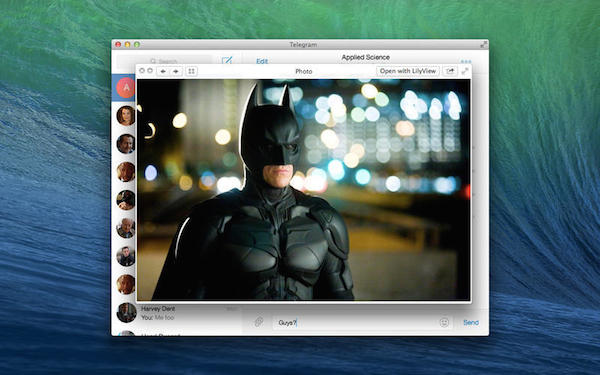The height and width of the screenshot is (375, 600).
Task: Click the Batman photo in the preview
Action: (304, 190)
